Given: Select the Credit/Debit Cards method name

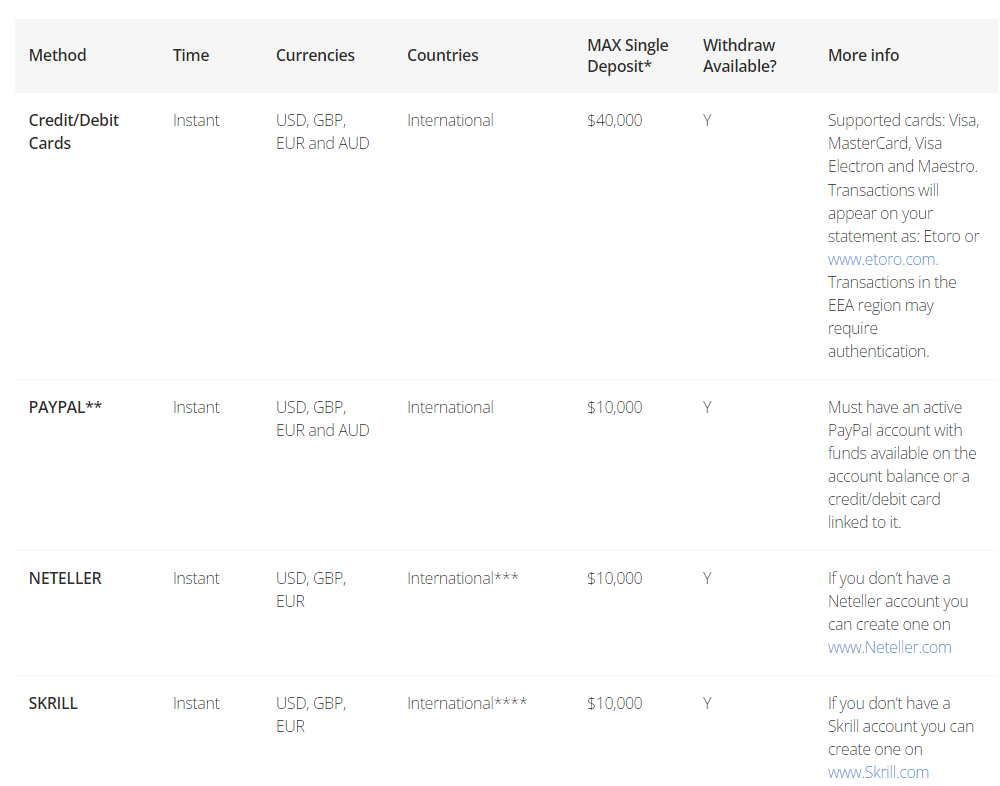Looking at the screenshot, I should point(73,131).
